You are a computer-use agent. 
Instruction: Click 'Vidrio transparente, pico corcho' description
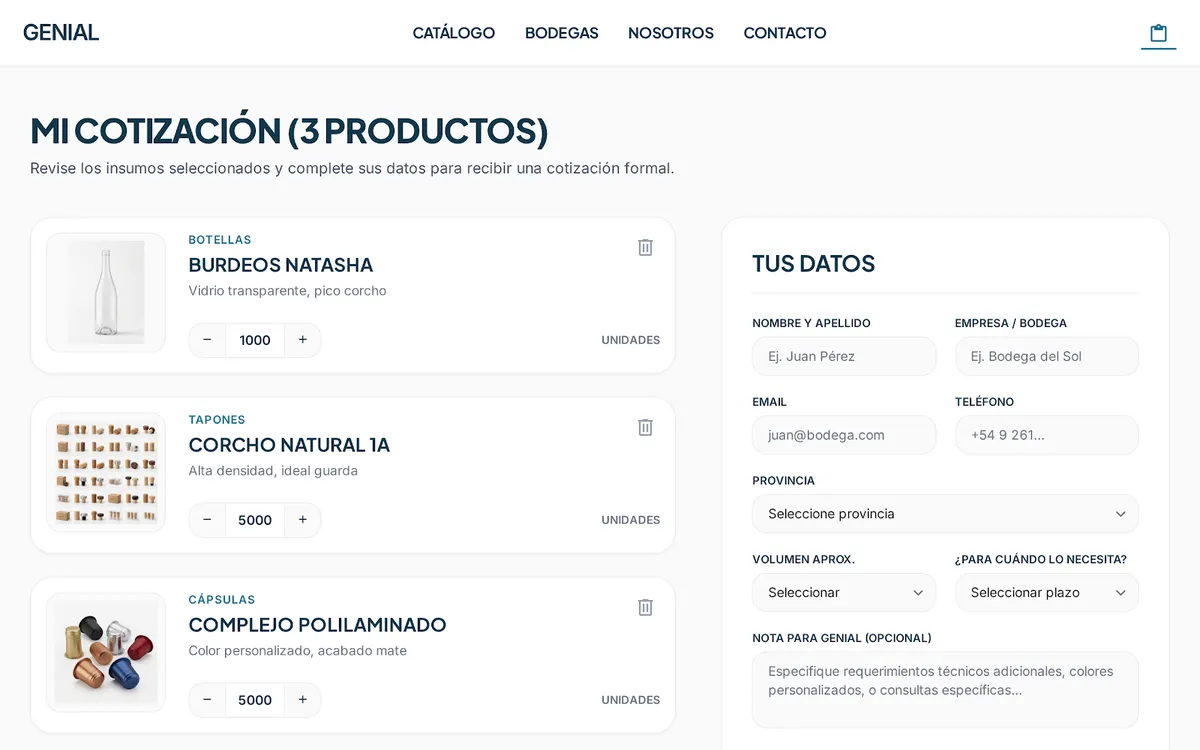coord(287,291)
